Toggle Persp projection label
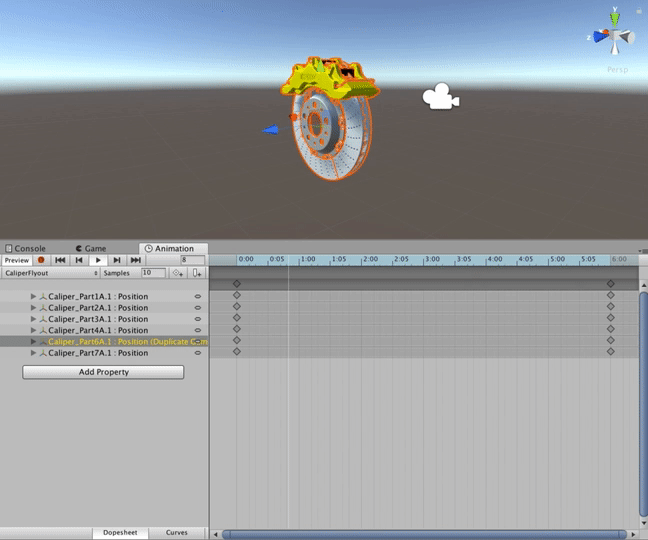 pos(616,70)
